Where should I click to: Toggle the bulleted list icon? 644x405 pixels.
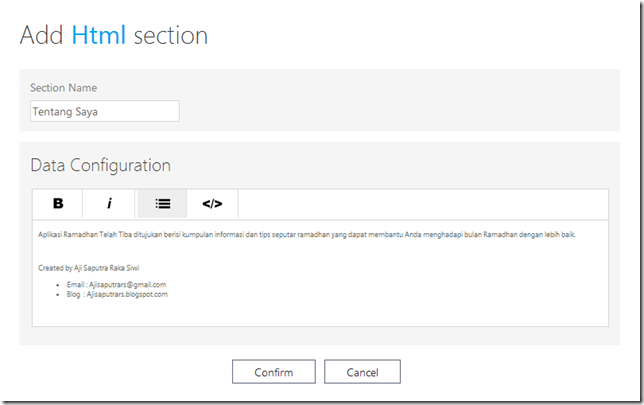162,204
